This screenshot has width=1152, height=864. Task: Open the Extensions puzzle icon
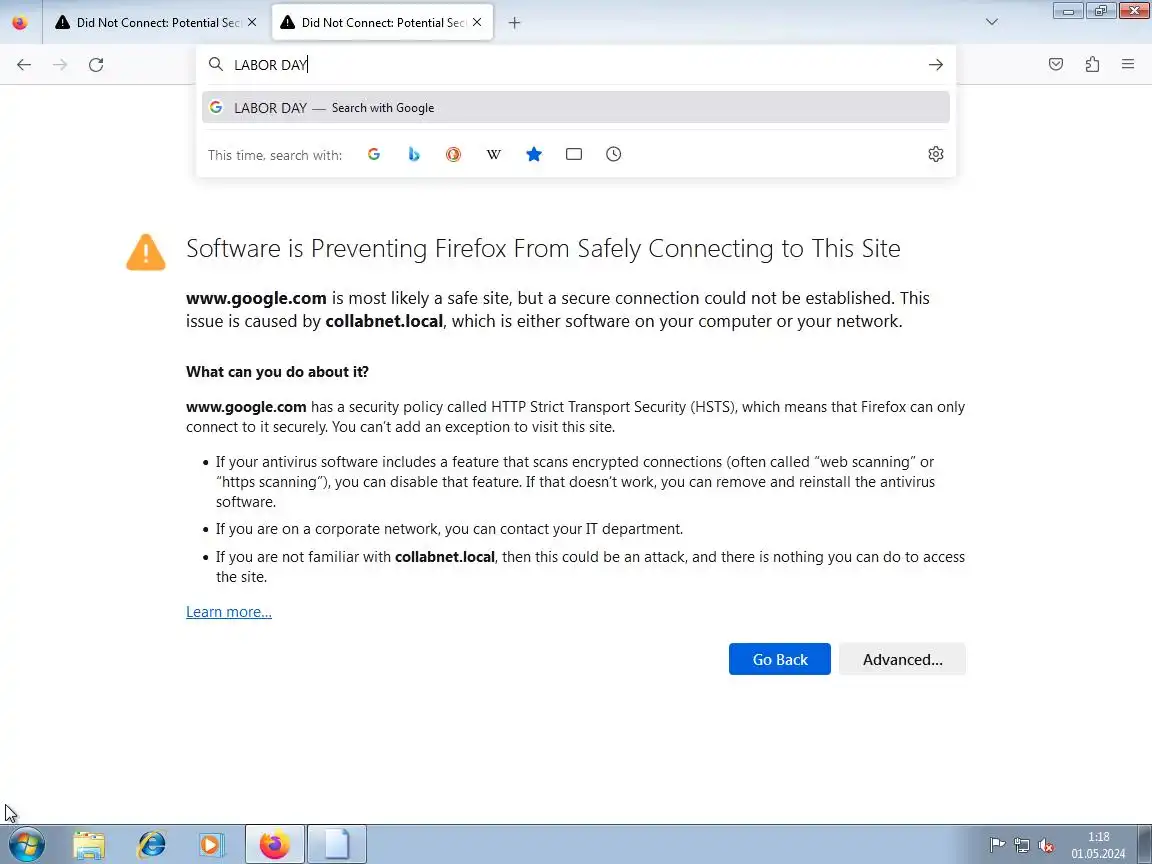pos(1092,65)
